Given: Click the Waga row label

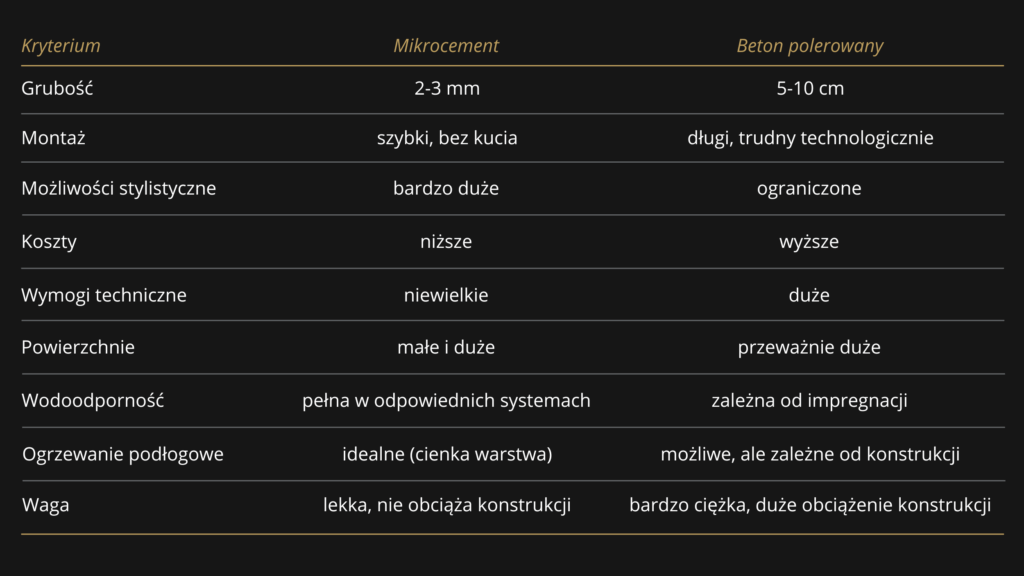Looking at the screenshot, I should coord(46,505).
